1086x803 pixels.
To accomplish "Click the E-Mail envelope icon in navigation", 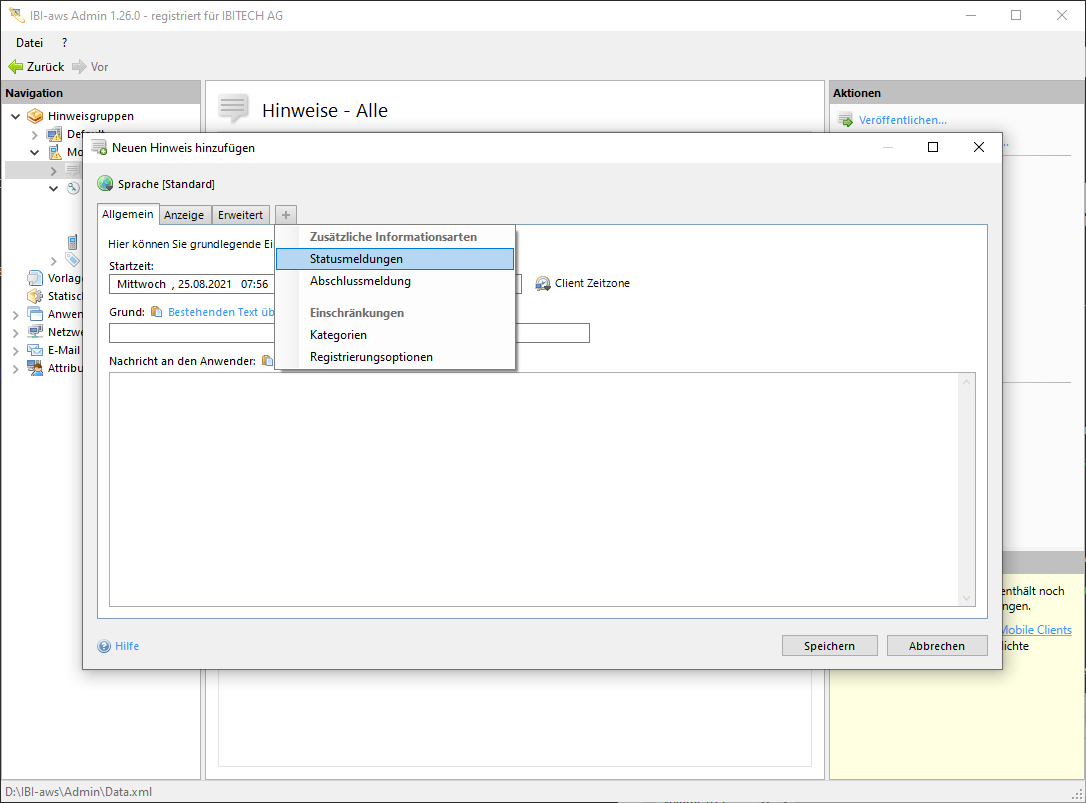I will pyautogui.click(x=35, y=350).
